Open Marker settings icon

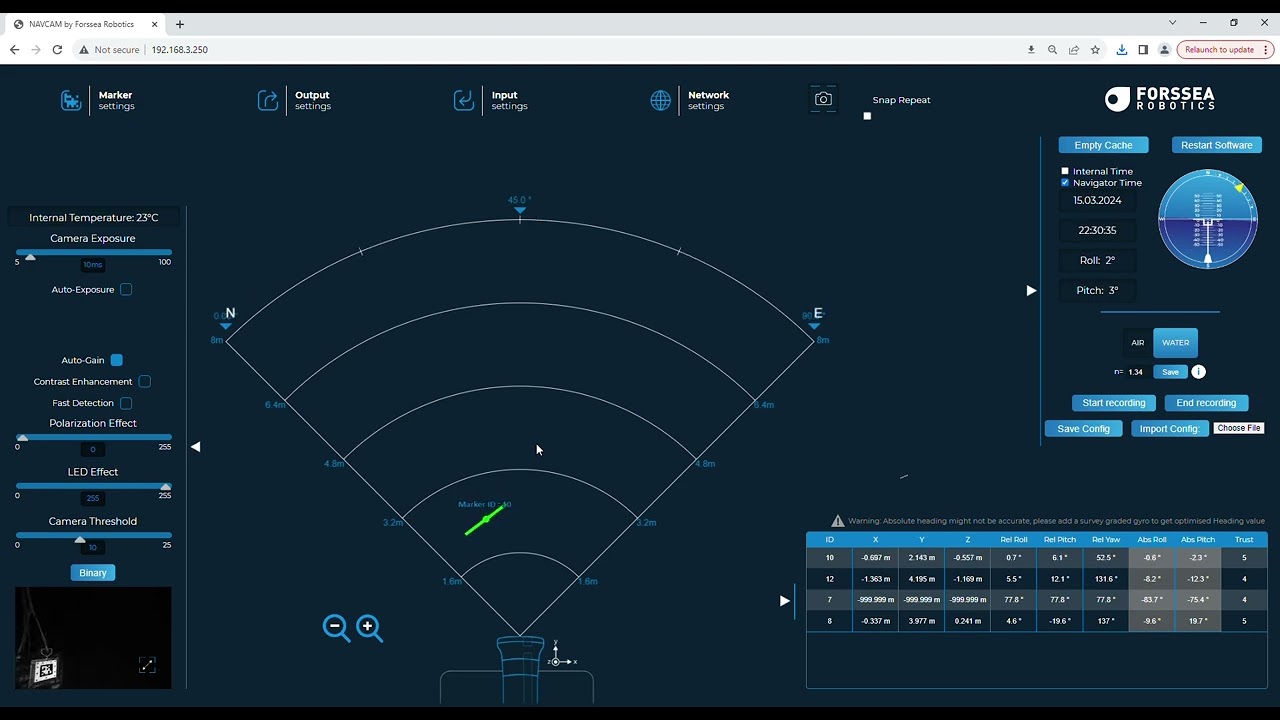click(71, 100)
